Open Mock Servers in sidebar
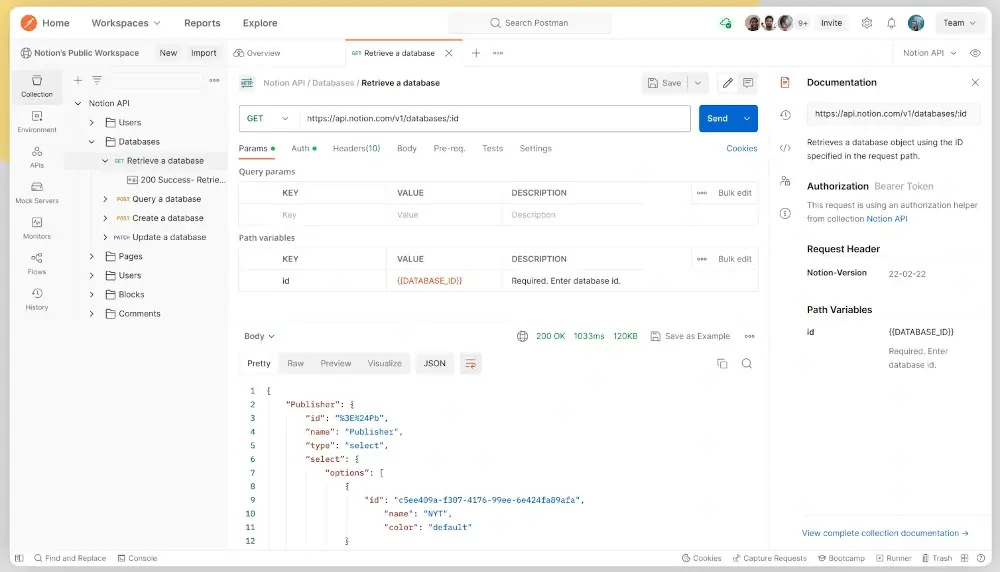Image resolution: width=1000 pixels, height=572 pixels. [x=37, y=193]
